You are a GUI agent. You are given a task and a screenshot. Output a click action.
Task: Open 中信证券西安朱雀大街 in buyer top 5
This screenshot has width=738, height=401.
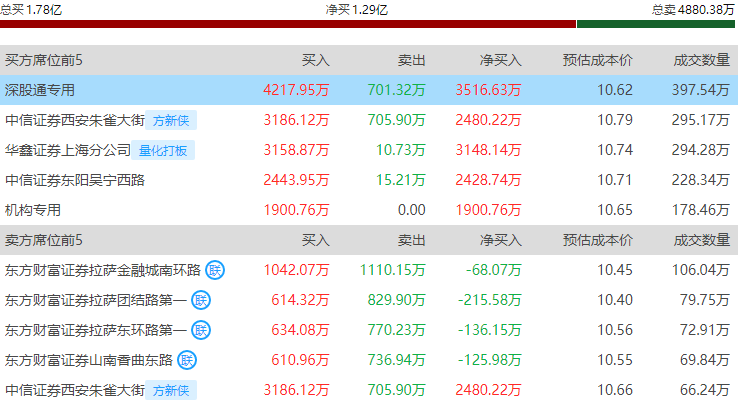(75, 120)
